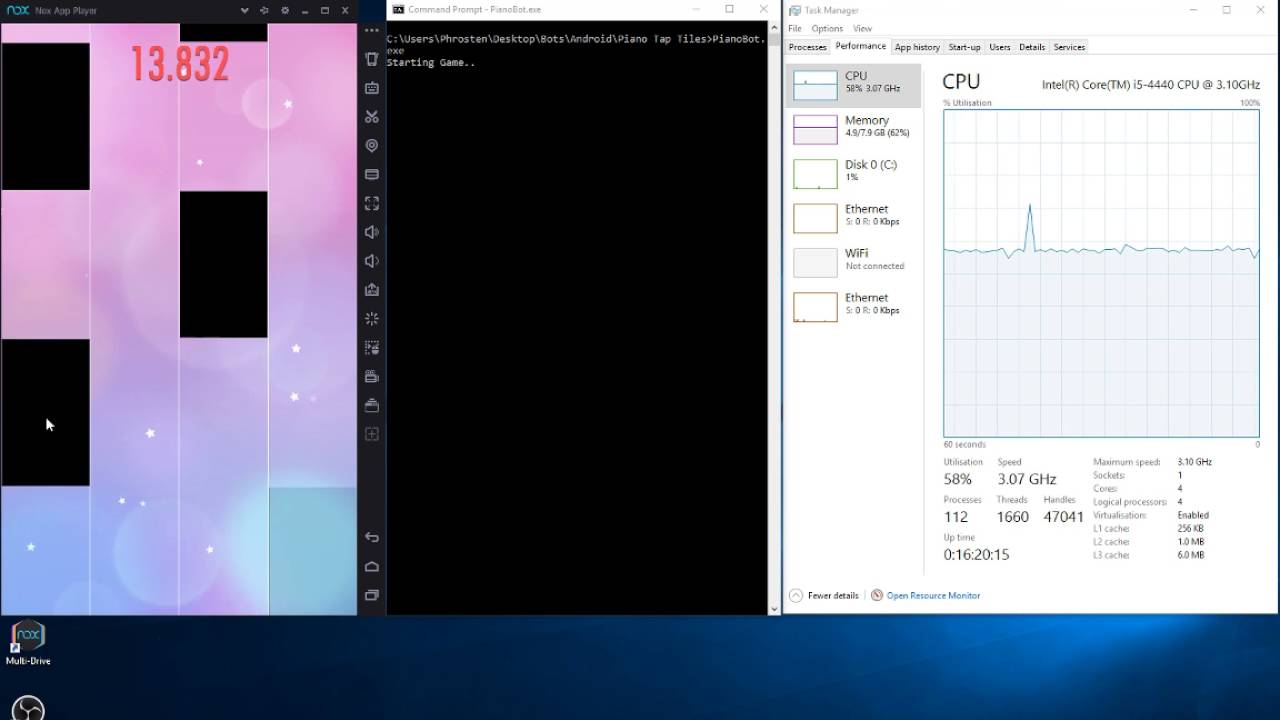Click the volume up icon in Nox
Screen dimensions: 1280x720
[372, 232]
